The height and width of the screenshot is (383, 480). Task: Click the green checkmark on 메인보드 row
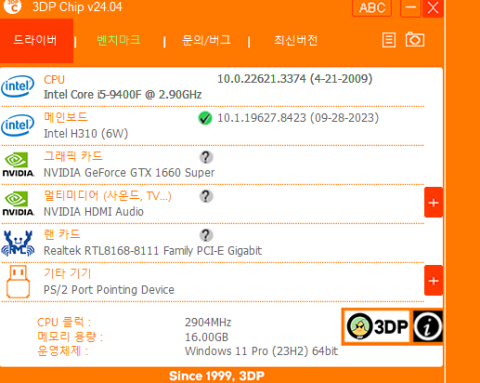tap(205, 118)
